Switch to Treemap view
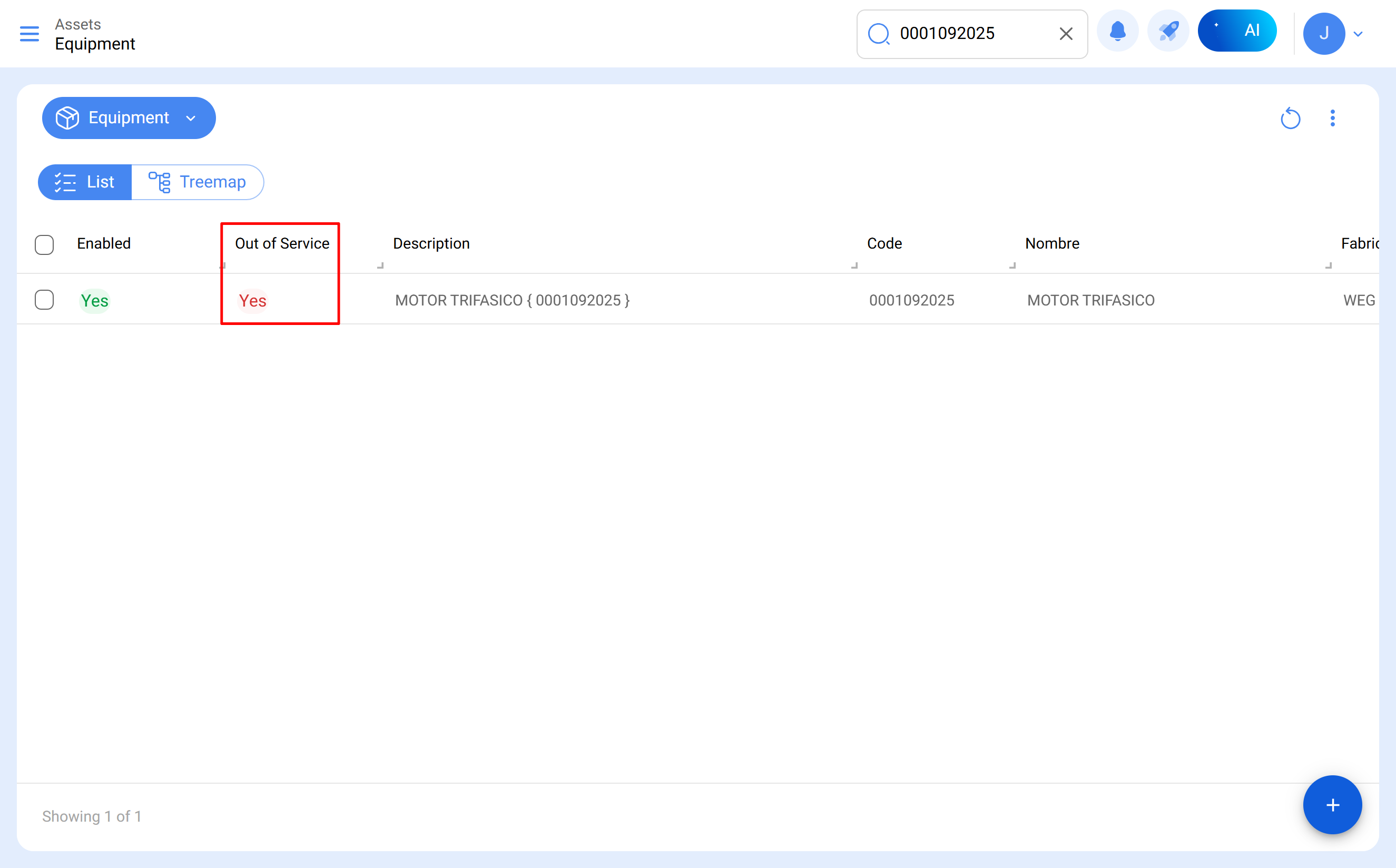The image size is (1396, 868). click(197, 182)
